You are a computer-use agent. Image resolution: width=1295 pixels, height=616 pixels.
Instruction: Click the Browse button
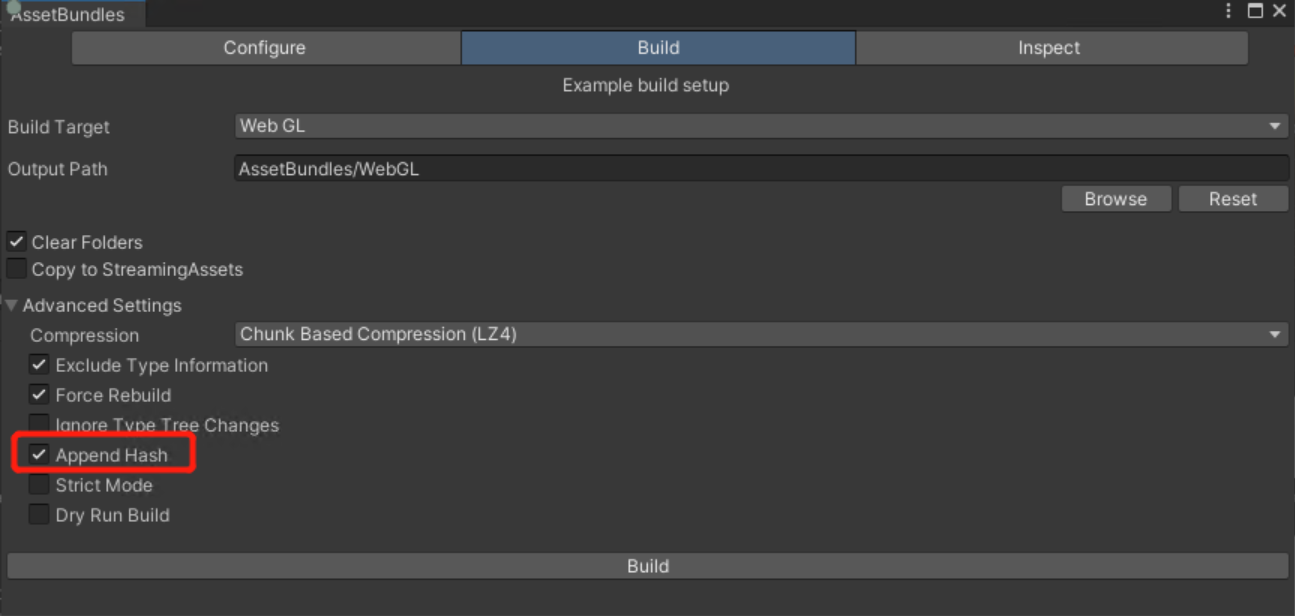(1115, 199)
